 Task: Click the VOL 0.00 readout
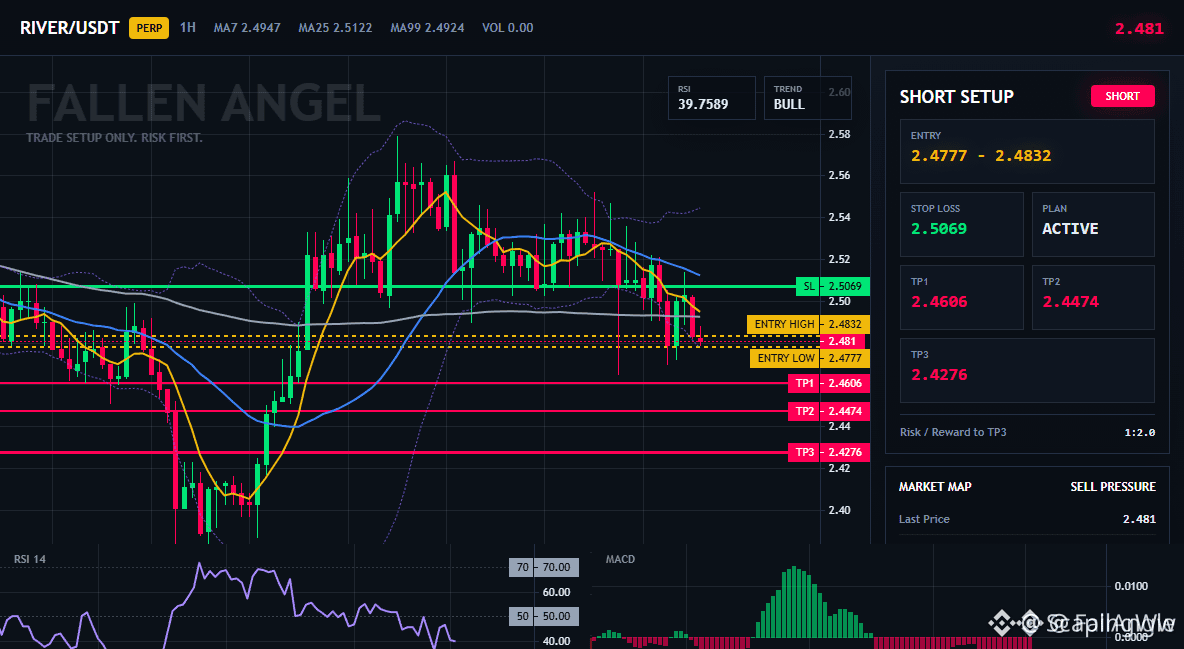click(x=507, y=28)
